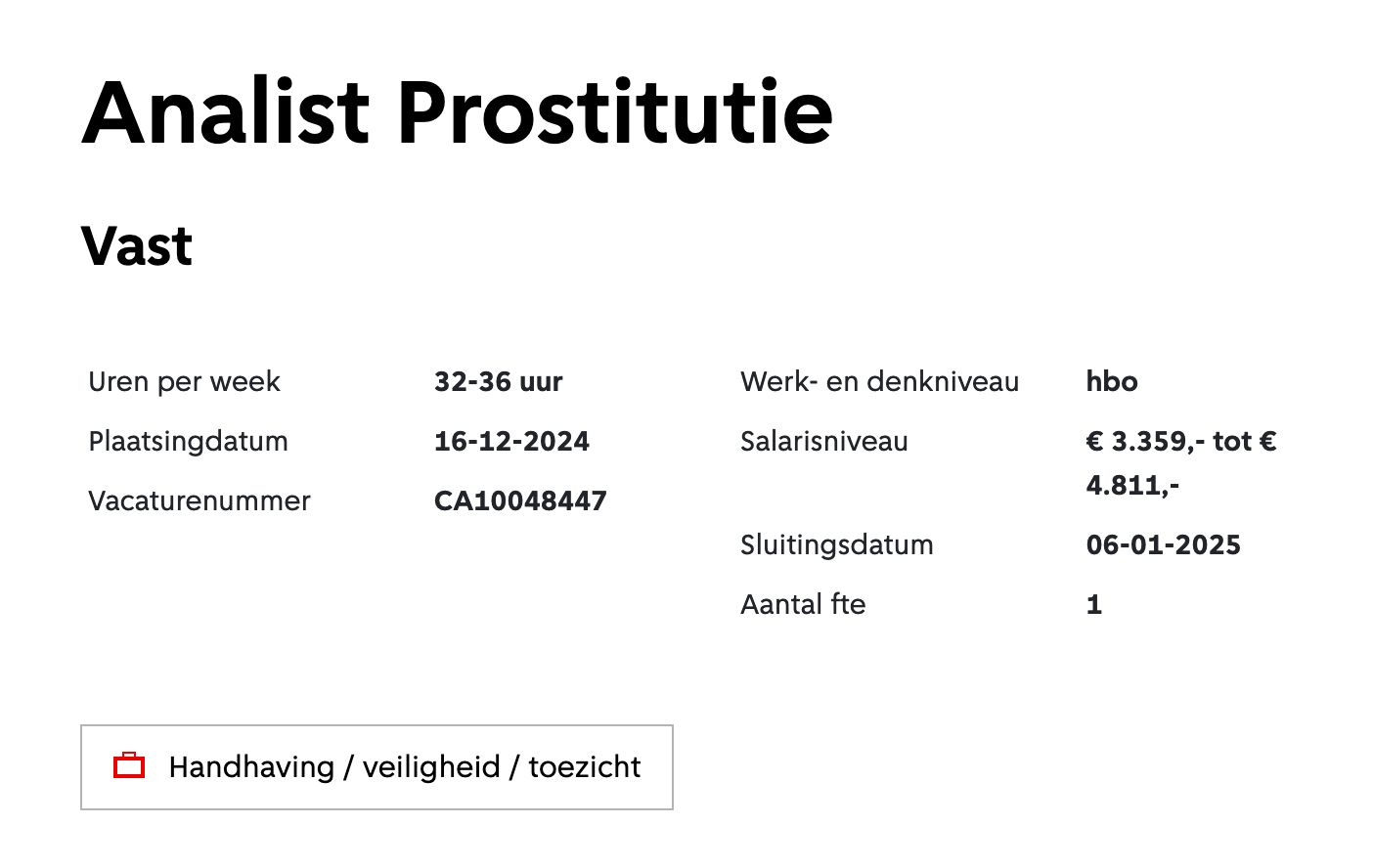
Task: Click the Vacaturenummer label
Action: click(199, 500)
